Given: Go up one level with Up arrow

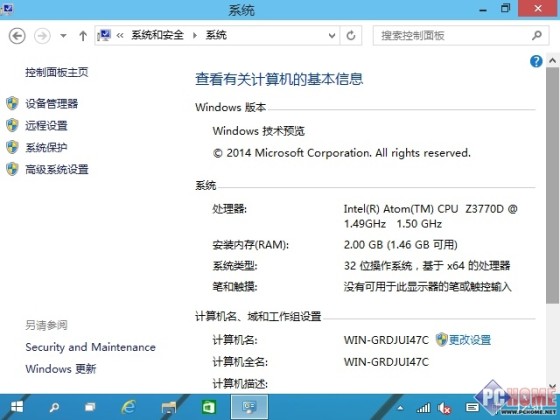Looking at the screenshot, I should coord(83,36).
